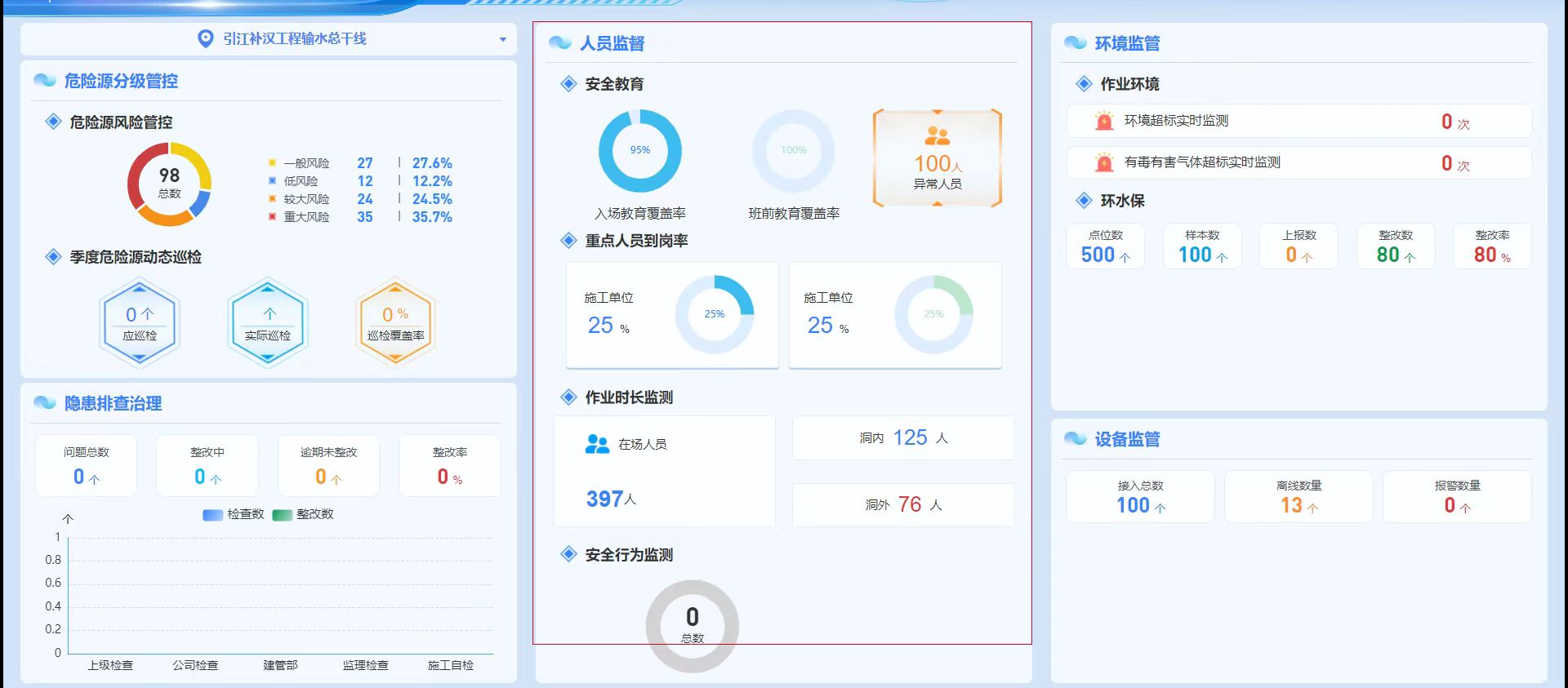This screenshot has width=1568, height=688.
Task: Click the cloud icon next to 设备监管
Action: (1076, 439)
